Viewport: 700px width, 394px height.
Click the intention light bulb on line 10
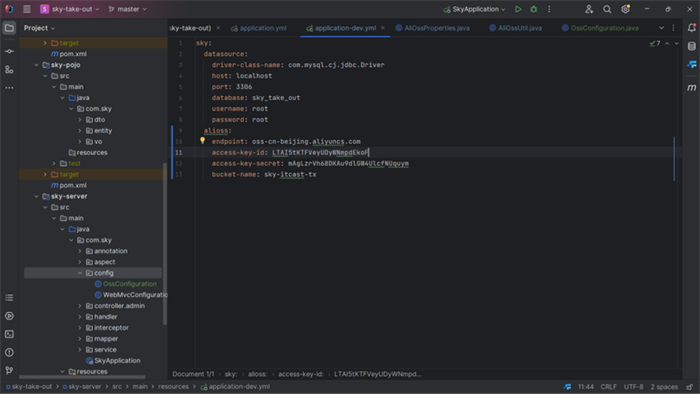[x=202, y=141]
